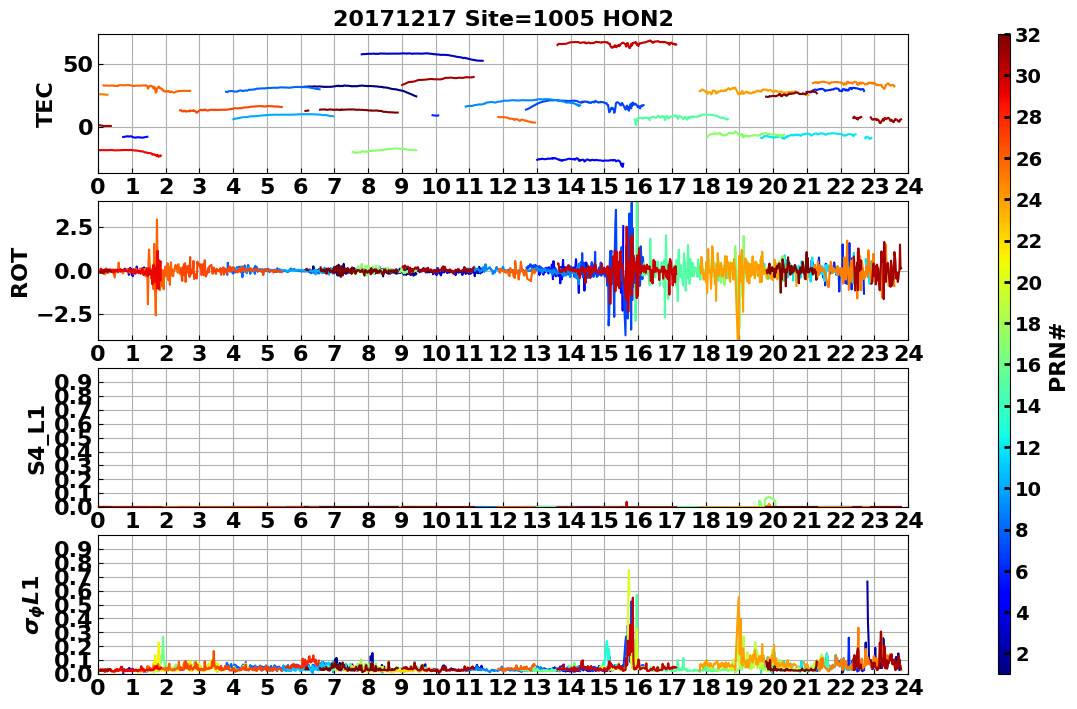Click the dark red TEC trace near hours 14–17
The width and height of the screenshot is (1077, 709).
pyautogui.click(x=617, y=43)
